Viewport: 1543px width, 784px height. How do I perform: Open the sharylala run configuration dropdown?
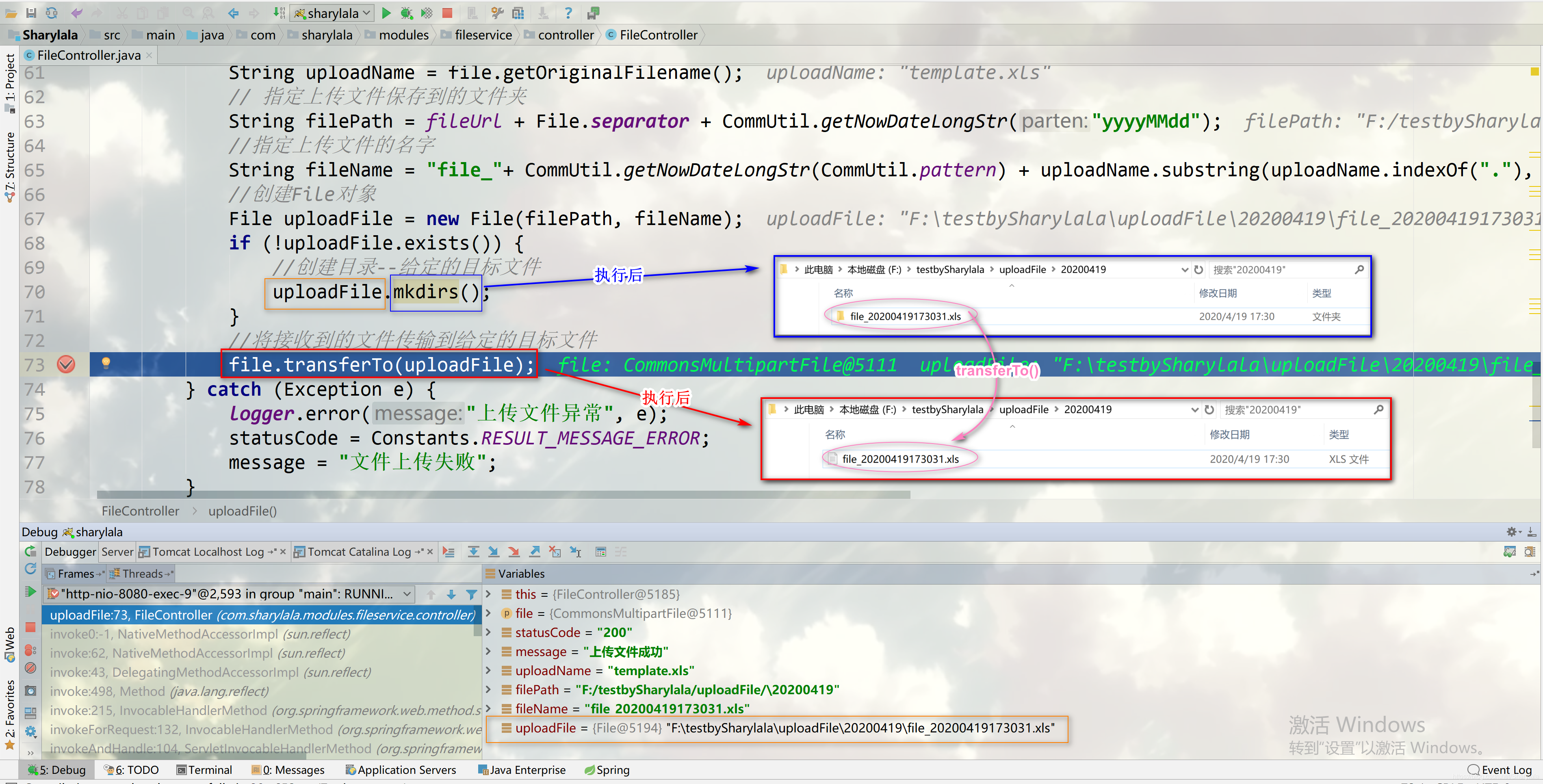332,13
